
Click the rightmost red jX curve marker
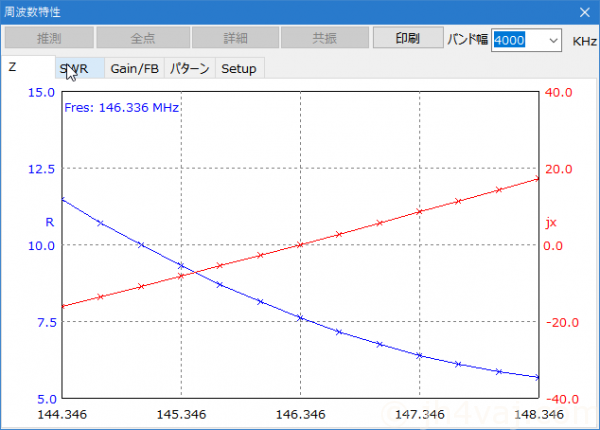click(538, 178)
